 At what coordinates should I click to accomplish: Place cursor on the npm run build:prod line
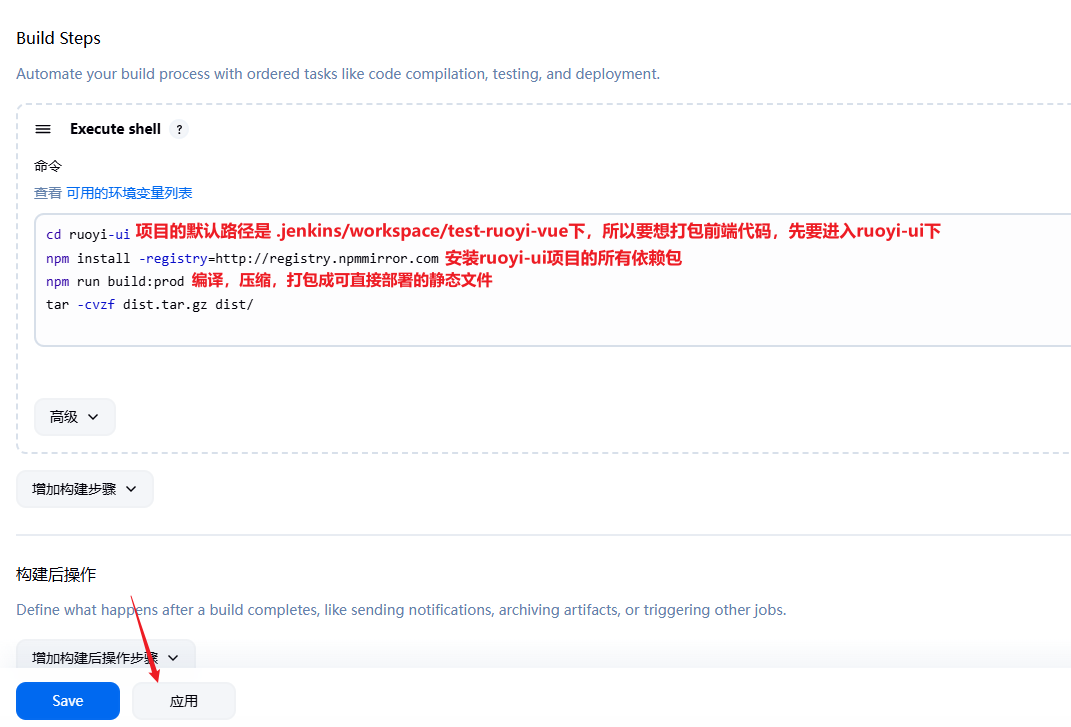click(x=115, y=282)
